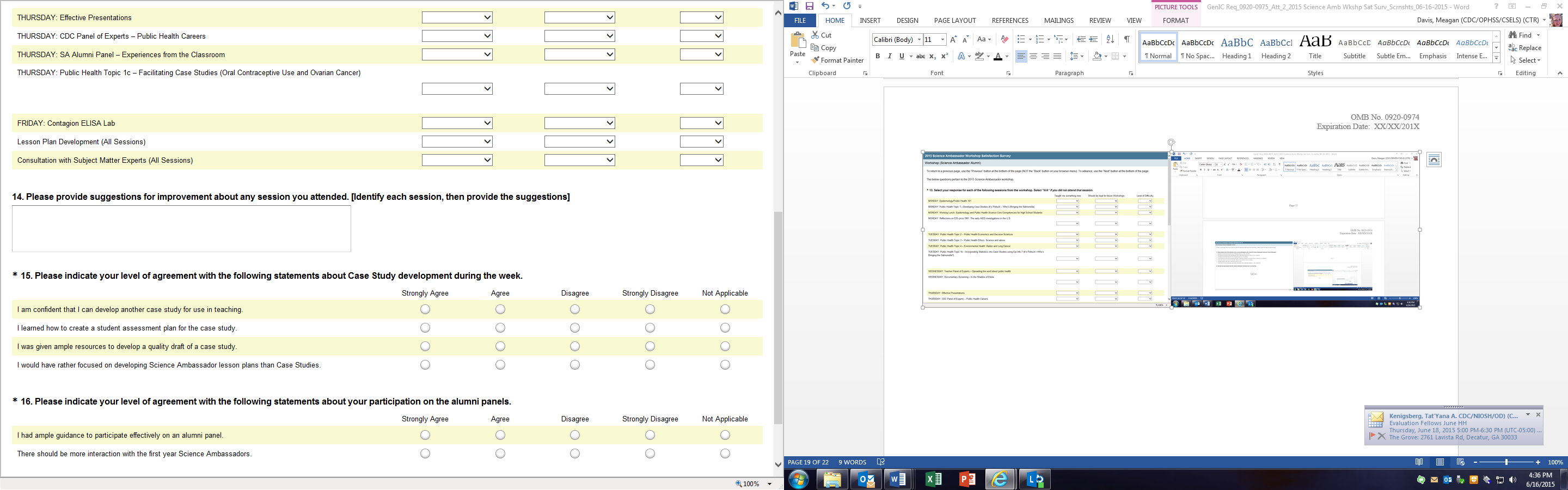This screenshot has width=1568, height=490.
Task: Switch to the REVIEW ribbon tab
Action: click(x=1100, y=21)
